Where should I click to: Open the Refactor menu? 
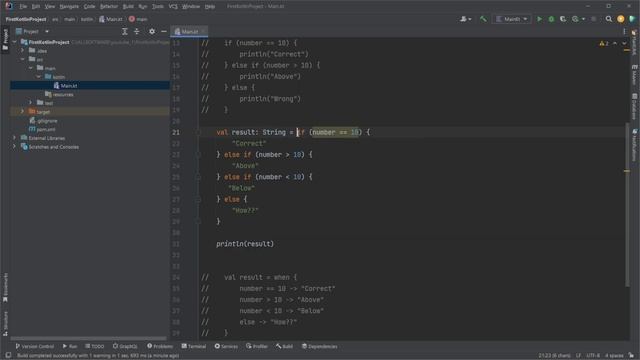(109, 7)
